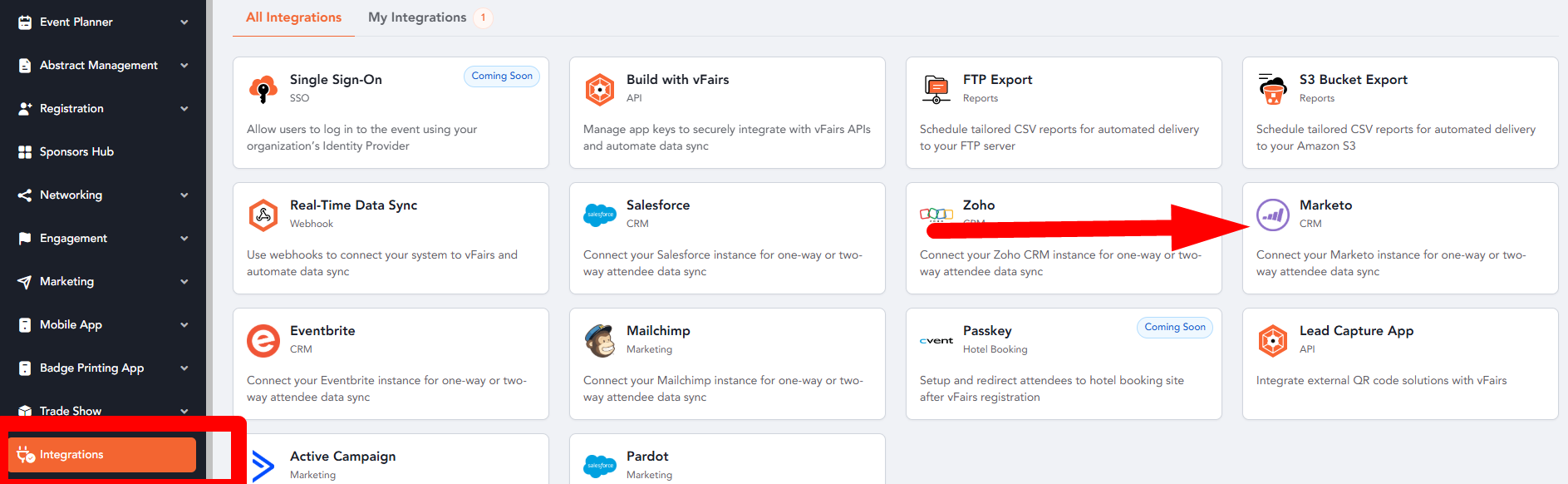Click the Real-Time Data Sync description text
1568x484 pixels.
click(382, 264)
